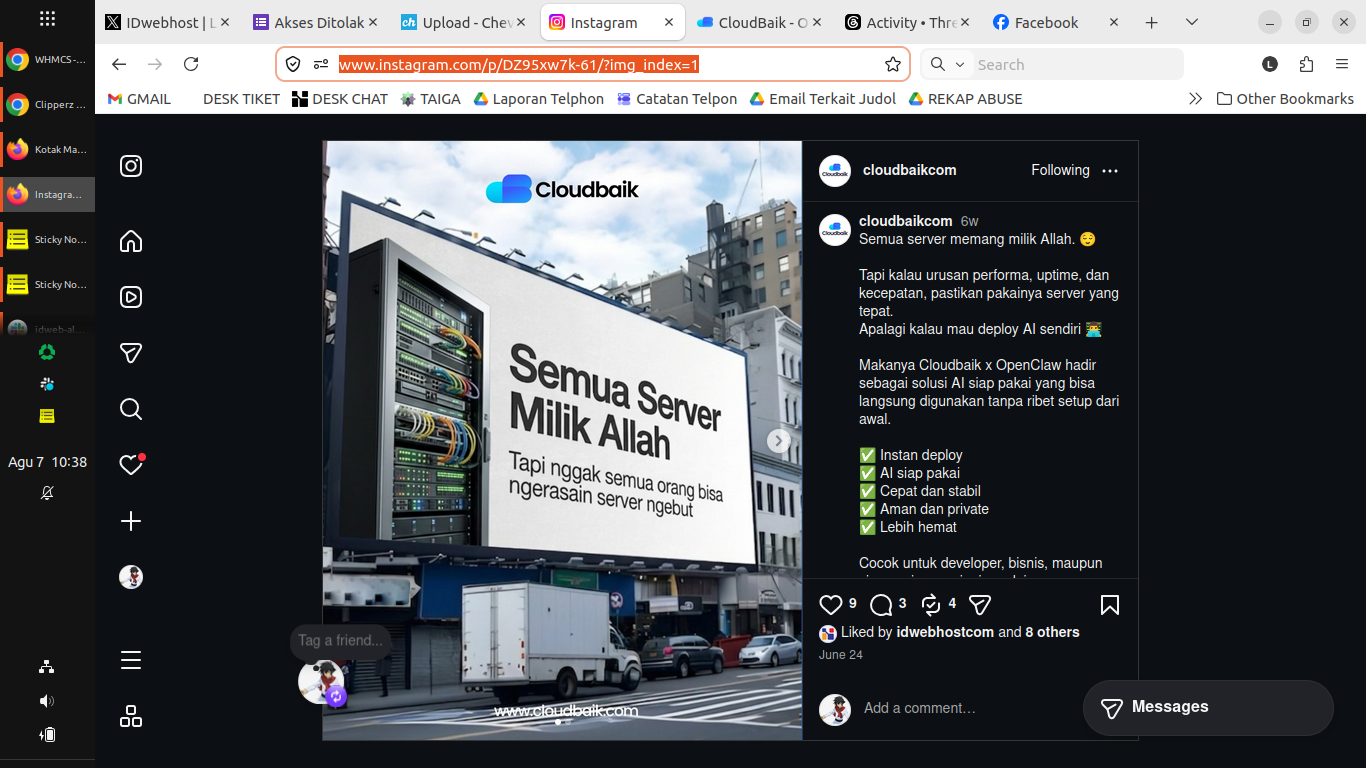Open the search engine dropdown

[946, 64]
